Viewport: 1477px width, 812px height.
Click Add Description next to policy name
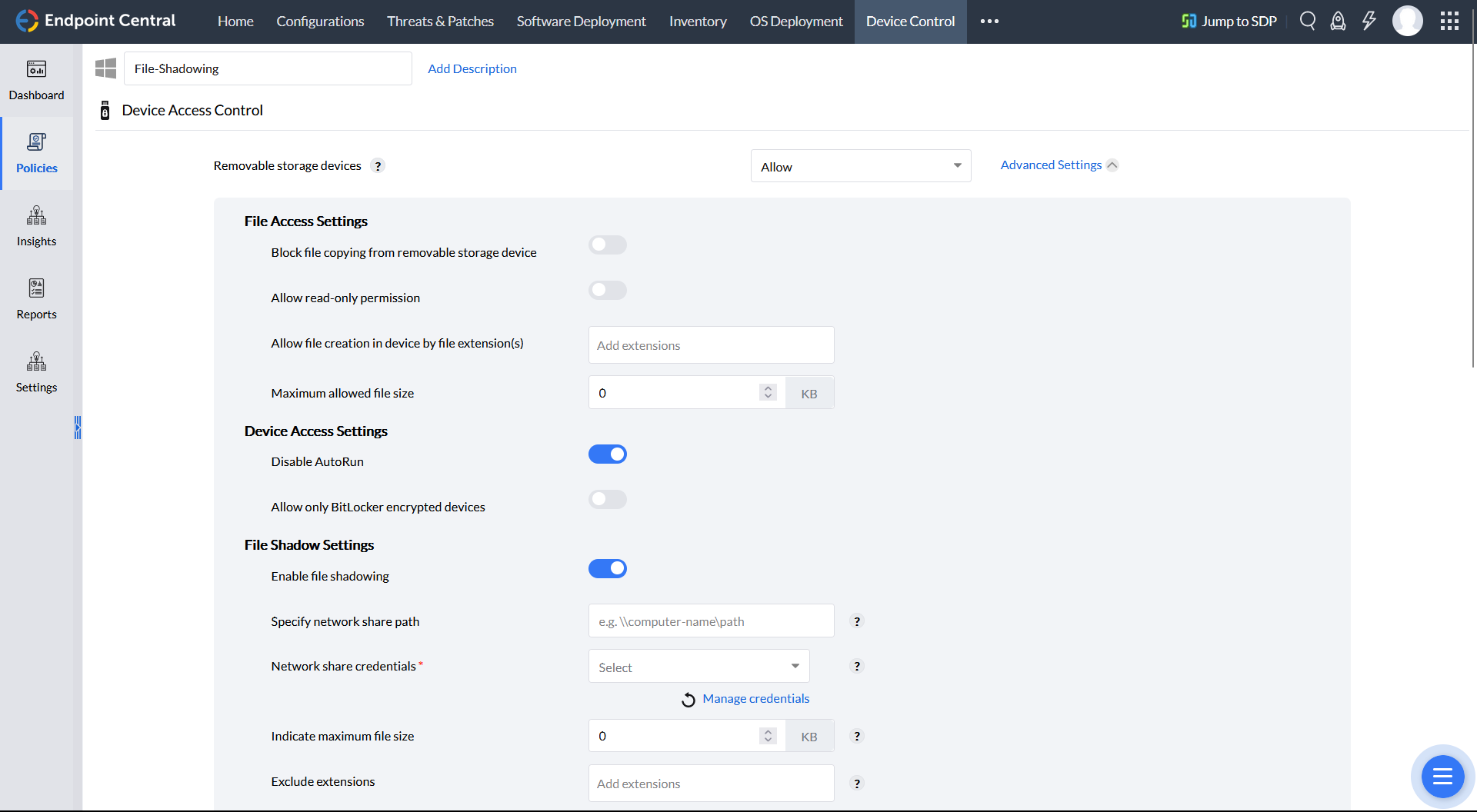472,68
